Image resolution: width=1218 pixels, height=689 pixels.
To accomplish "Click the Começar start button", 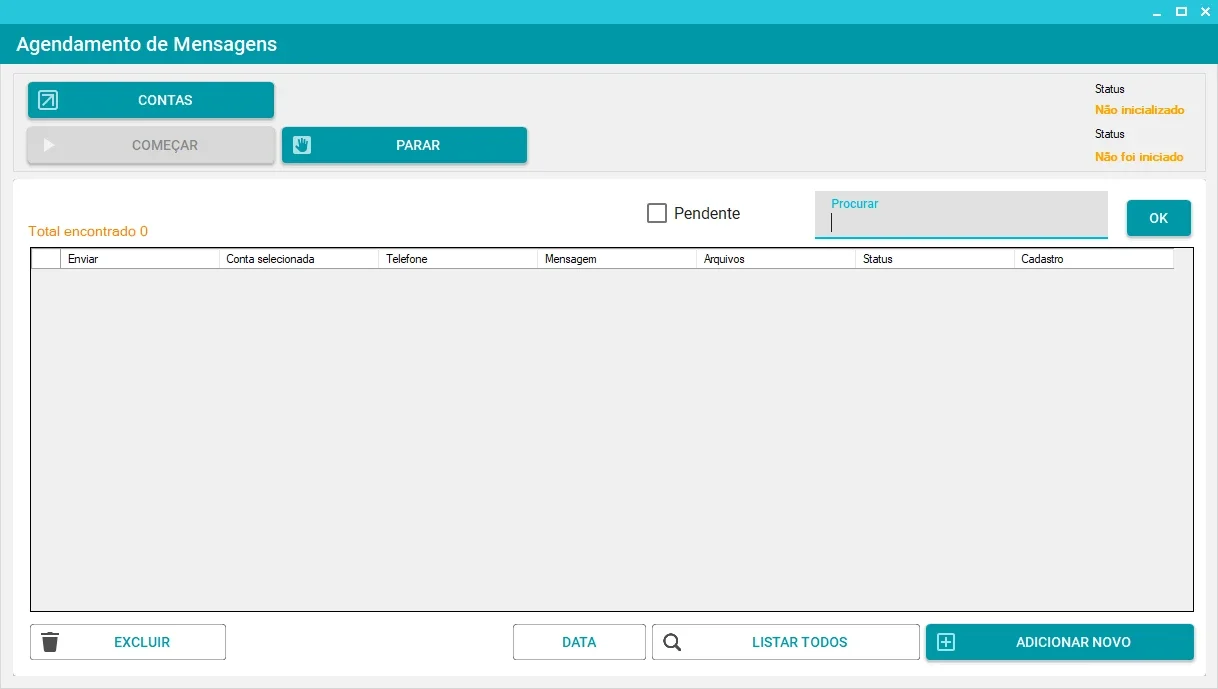I will click(x=151, y=145).
